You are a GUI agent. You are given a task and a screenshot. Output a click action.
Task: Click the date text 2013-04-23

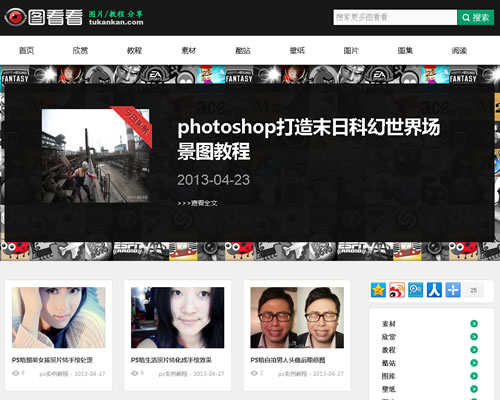pos(213,180)
